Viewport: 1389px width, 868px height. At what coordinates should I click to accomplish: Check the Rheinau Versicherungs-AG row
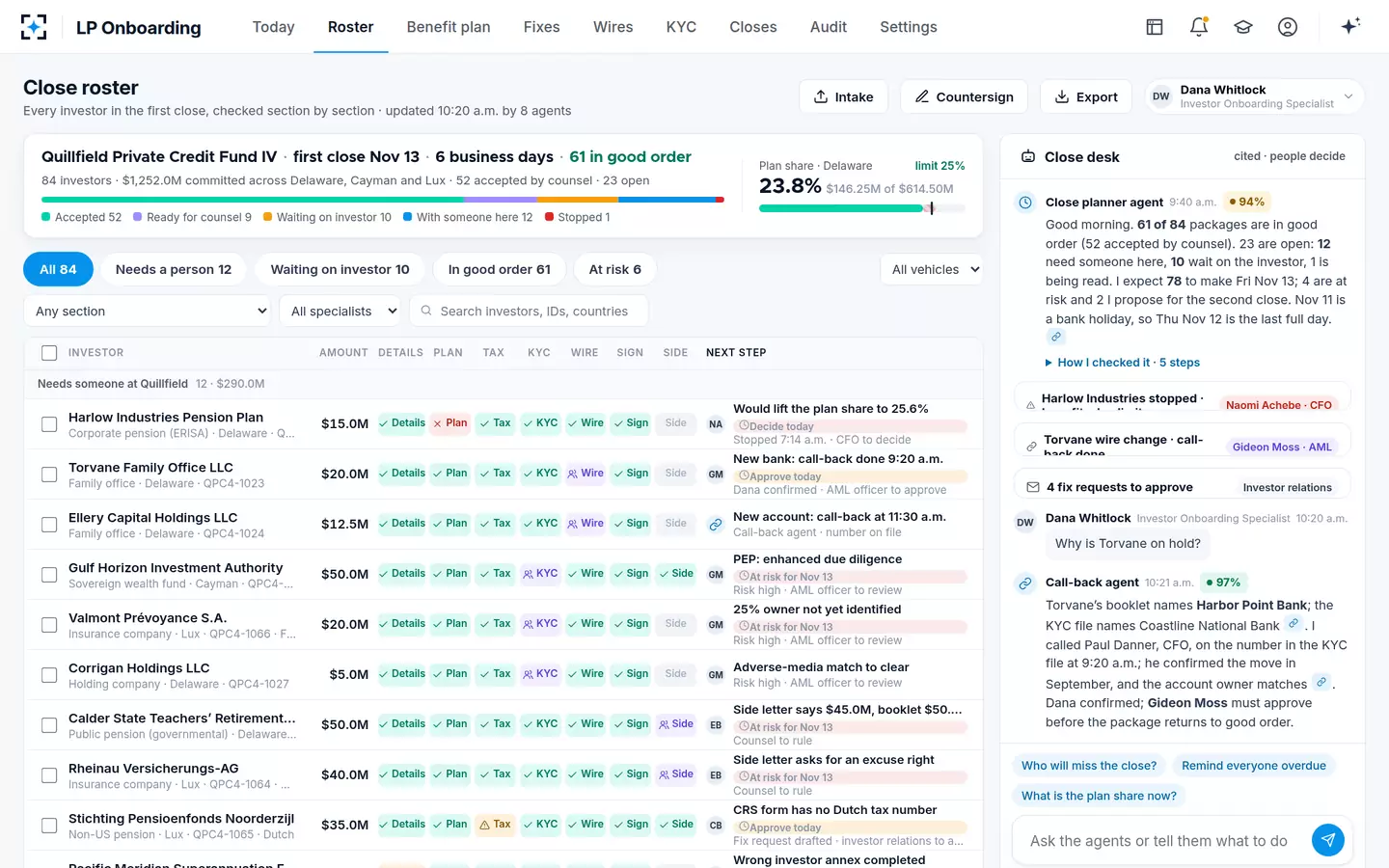tap(49, 775)
